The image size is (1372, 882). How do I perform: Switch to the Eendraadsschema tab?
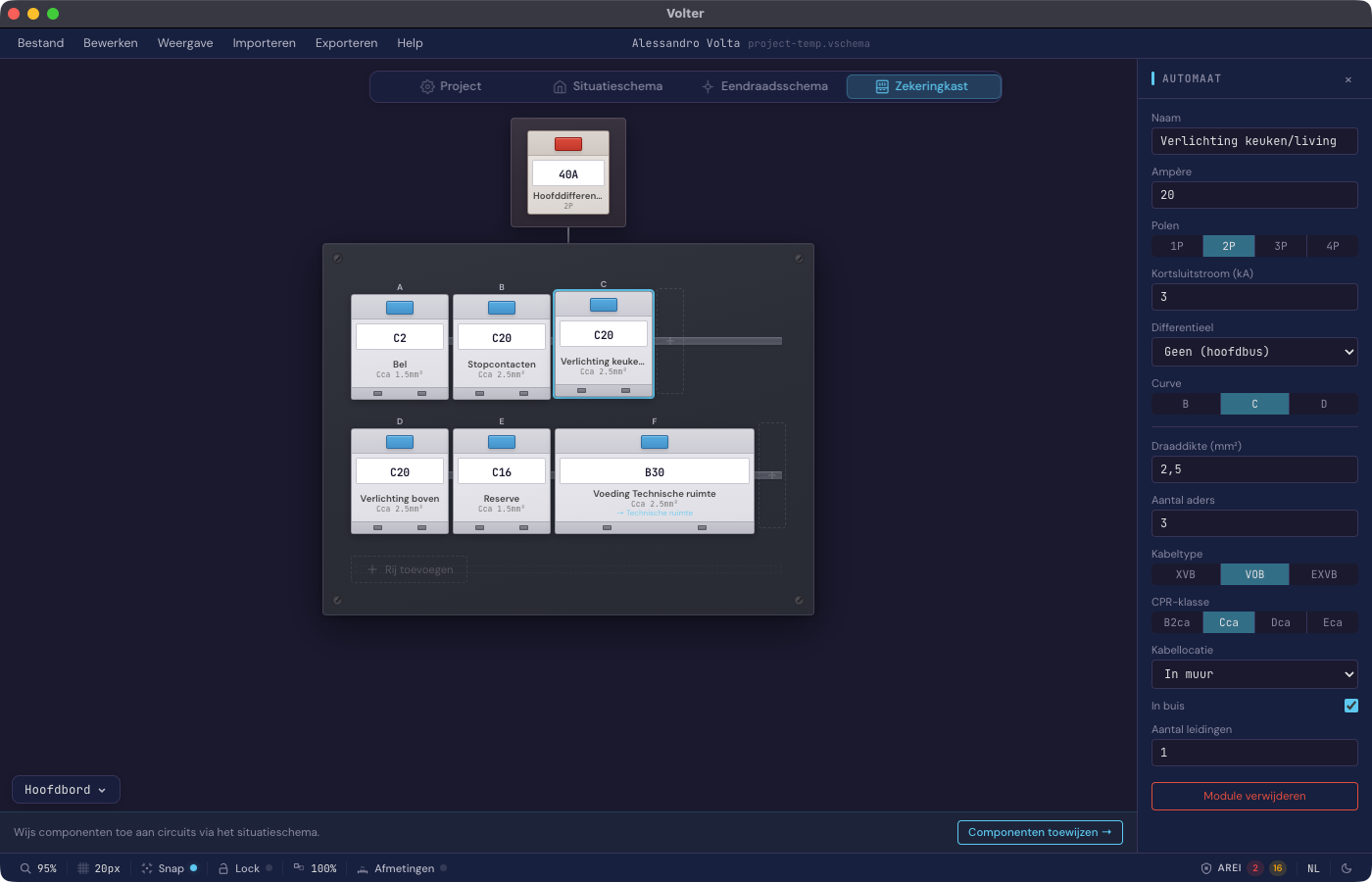[764, 86]
